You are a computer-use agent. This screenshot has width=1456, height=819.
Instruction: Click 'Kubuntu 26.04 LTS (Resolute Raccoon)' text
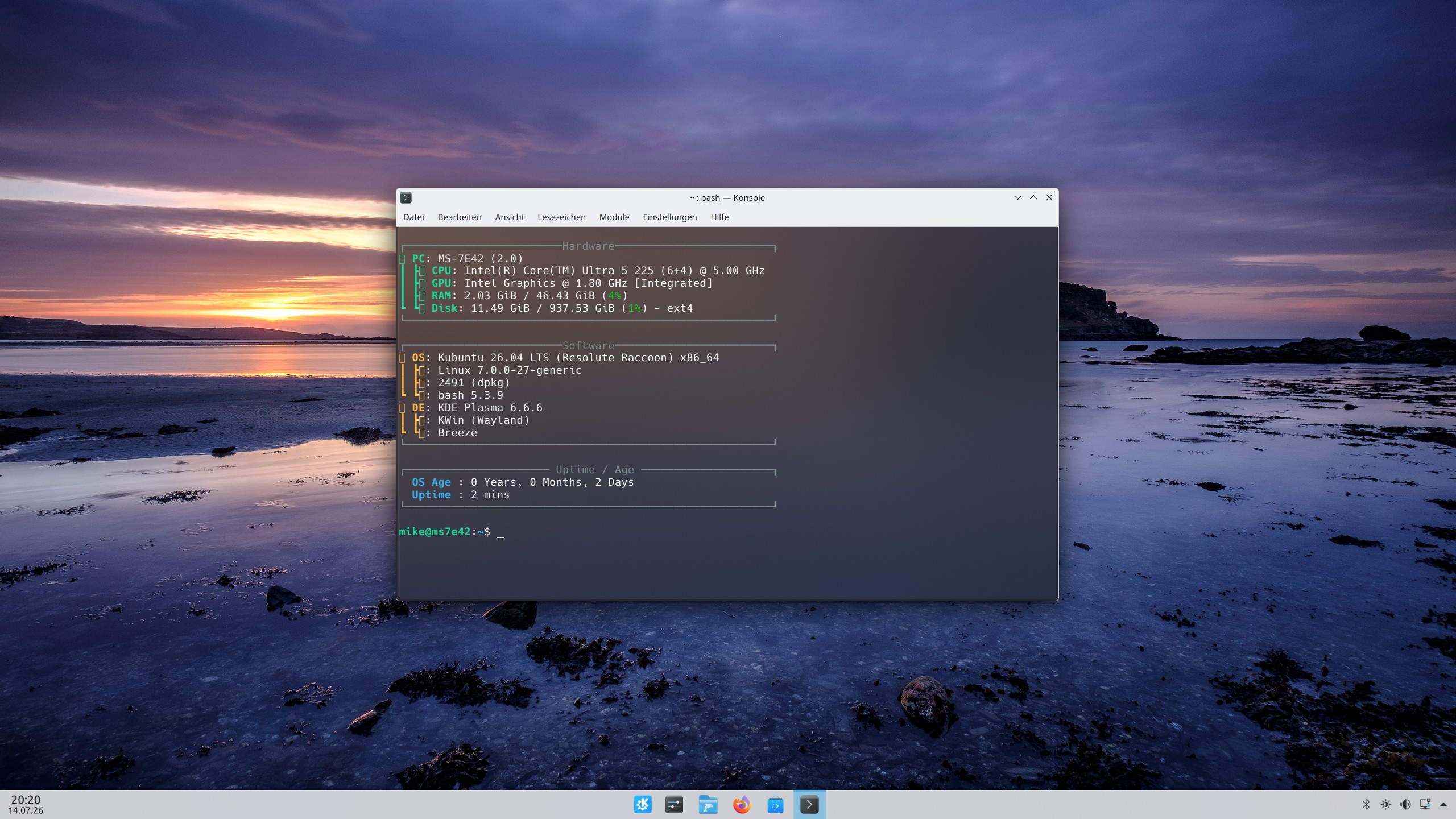point(556,358)
